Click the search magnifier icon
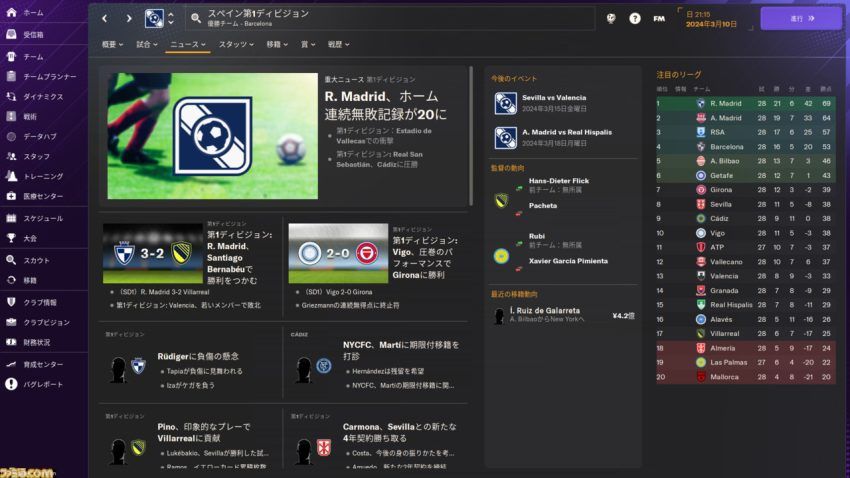Screen dimensions: 850x478 tap(196, 18)
